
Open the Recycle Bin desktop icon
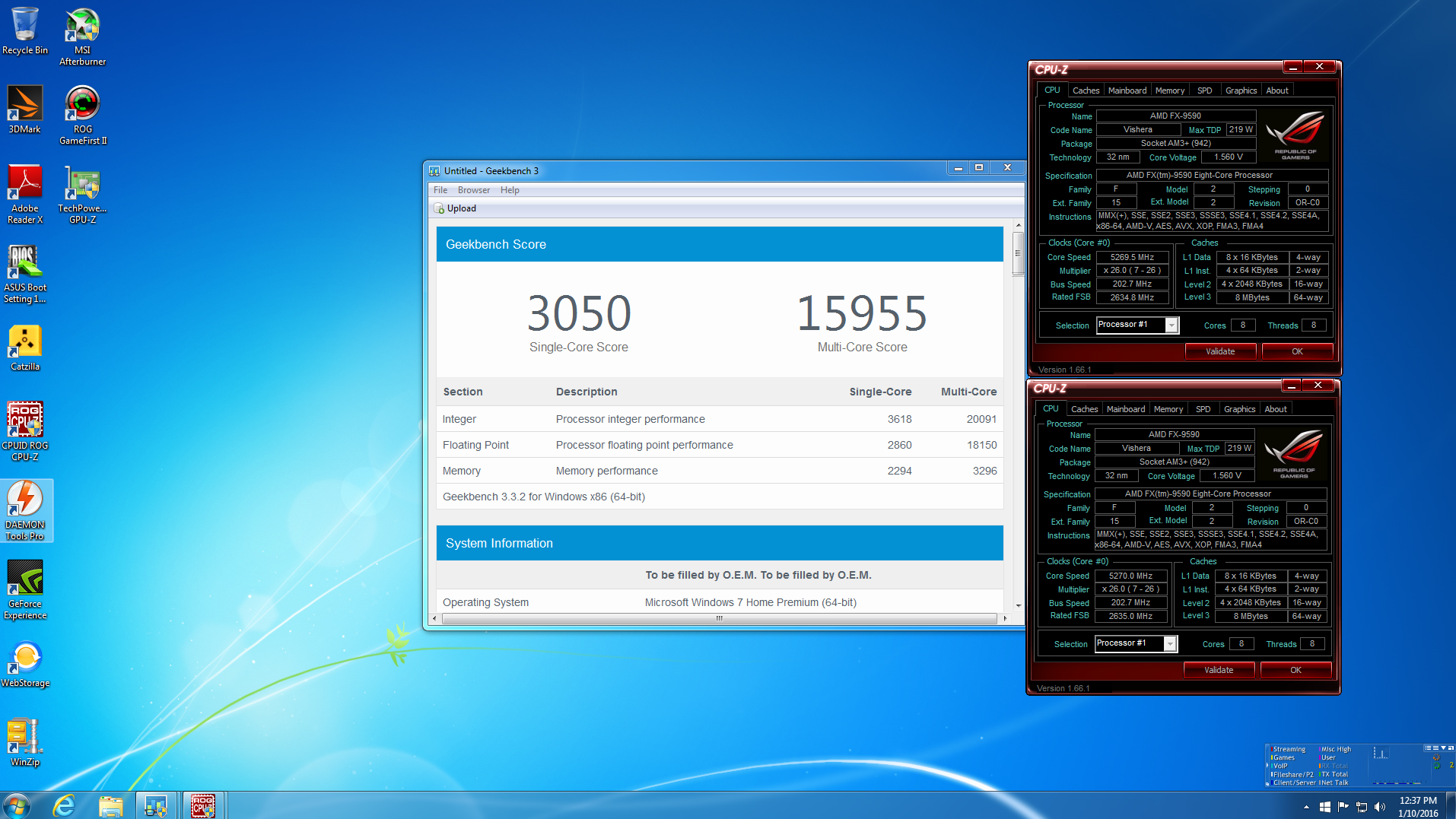pyautogui.click(x=25, y=30)
